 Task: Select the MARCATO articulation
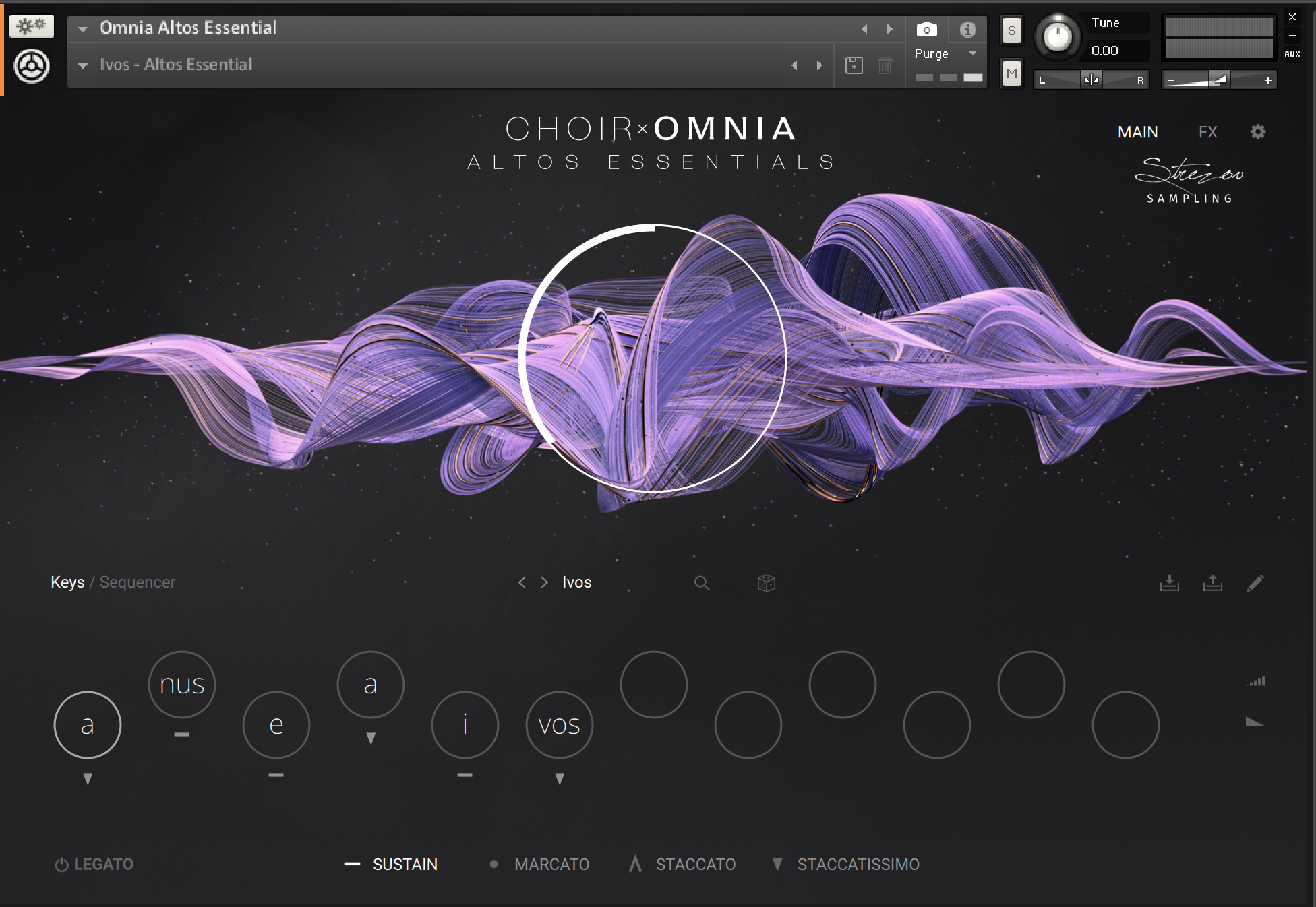tap(551, 864)
